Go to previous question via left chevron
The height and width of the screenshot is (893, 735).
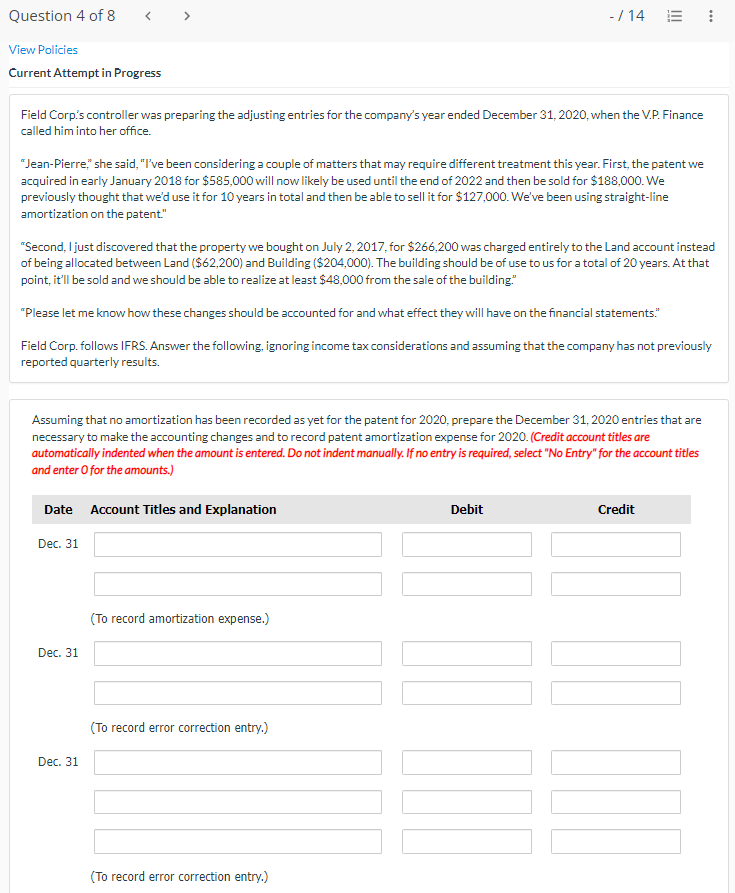(148, 15)
